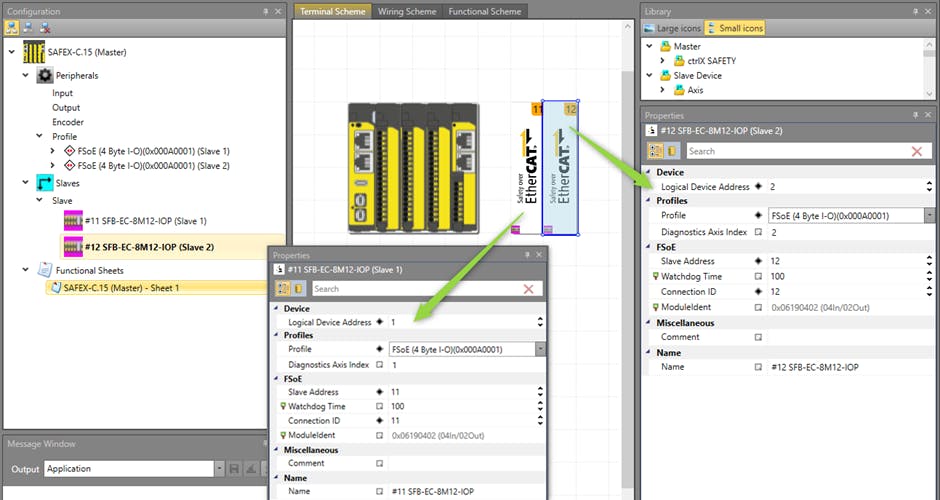This screenshot has width=940, height=500.
Task: Click the first Configuration toolbar icon
Action: (12, 27)
